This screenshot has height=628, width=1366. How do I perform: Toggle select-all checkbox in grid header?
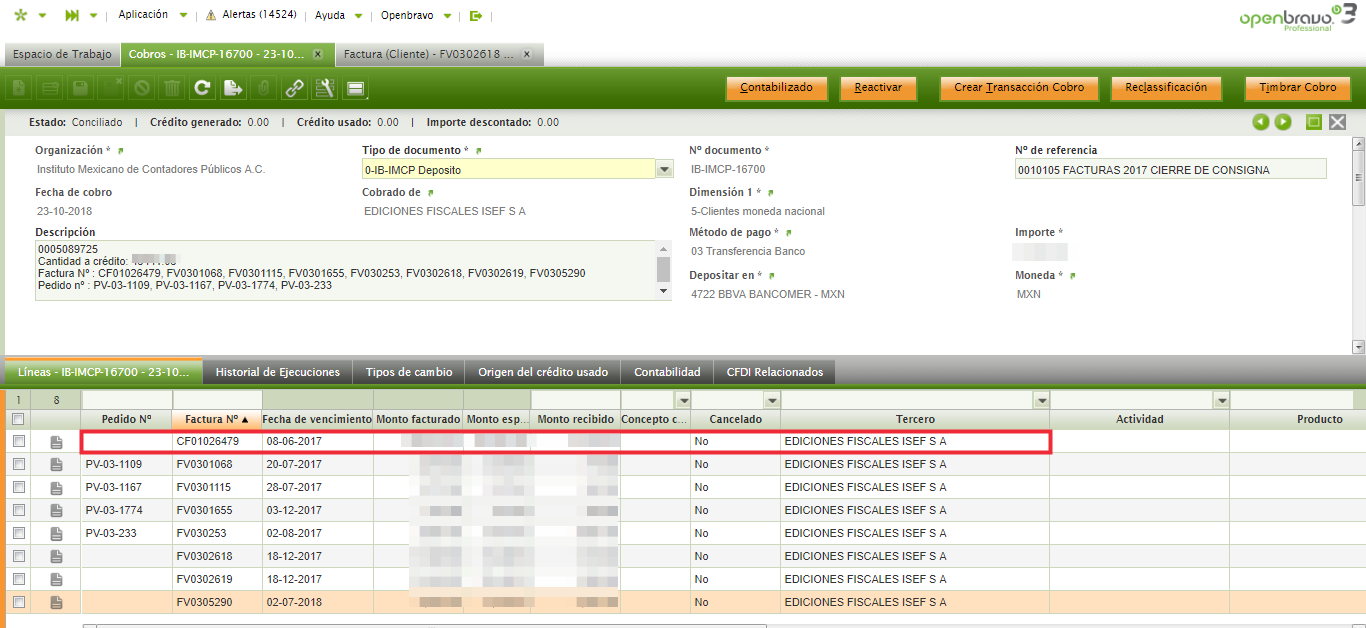[x=18, y=420]
